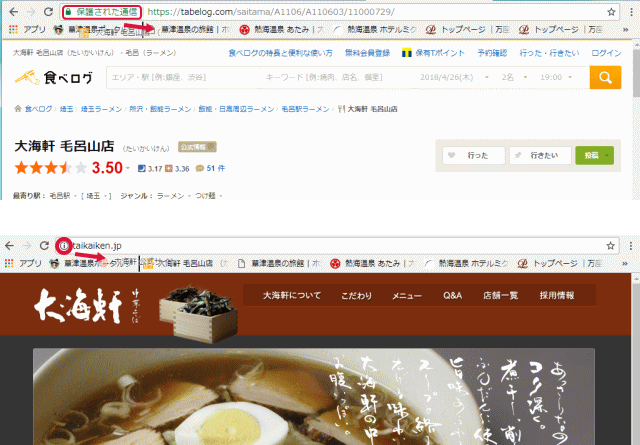
Task: Show hidden bookmarks via » in the tabelog window
Action: (625, 29)
